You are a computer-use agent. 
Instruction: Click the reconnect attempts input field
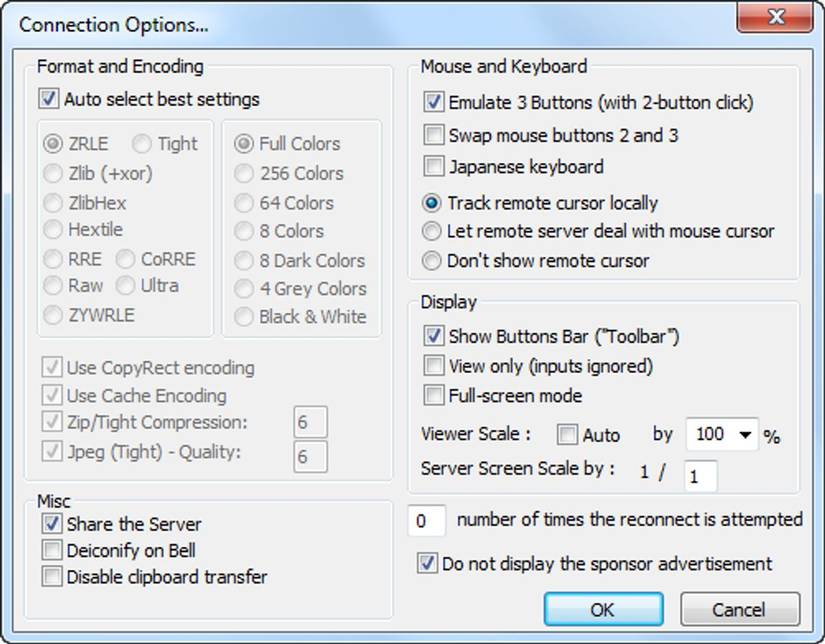pyautogui.click(x=427, y=520)
